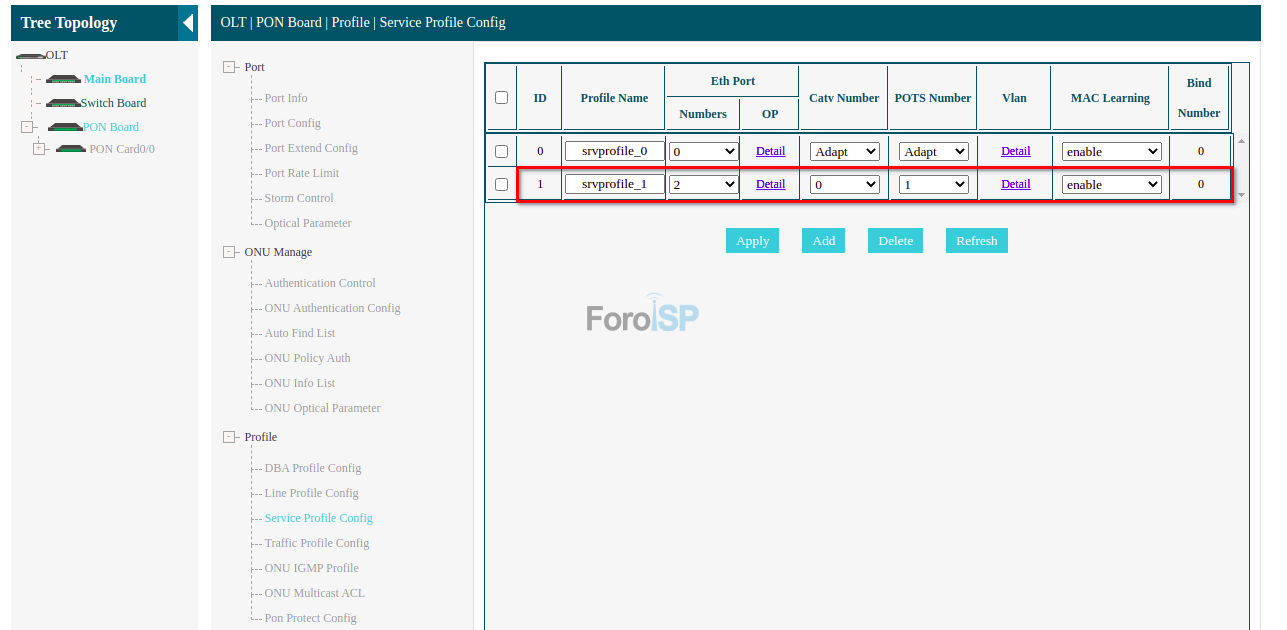The image size is (1287, 630).
Task: Click the OLT device icon
Action: pyautogui.click(x=30, y=56)
